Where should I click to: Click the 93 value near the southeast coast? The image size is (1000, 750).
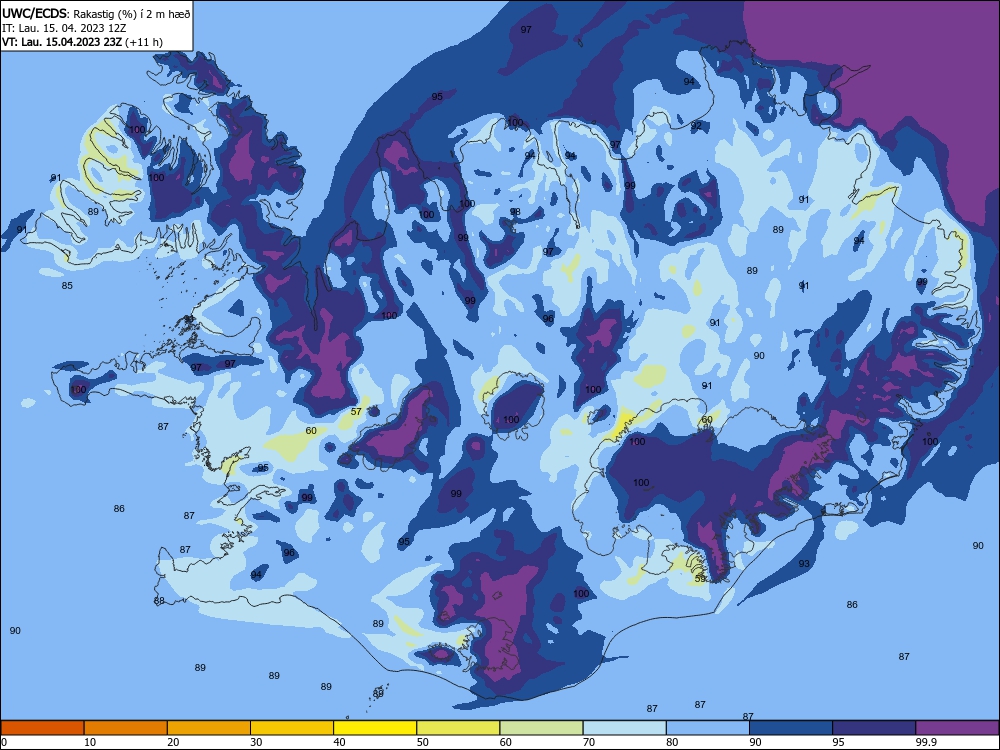point(804,564)
